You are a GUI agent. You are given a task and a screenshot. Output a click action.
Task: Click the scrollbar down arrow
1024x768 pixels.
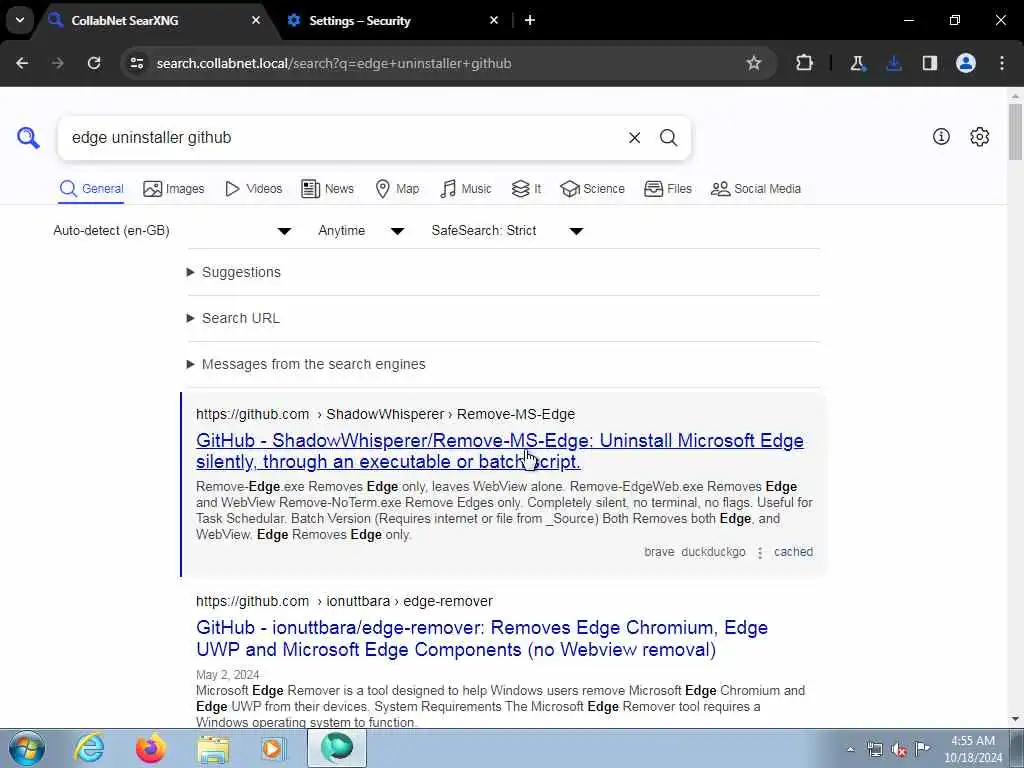pyautogui.click(x=1015, y=719)
